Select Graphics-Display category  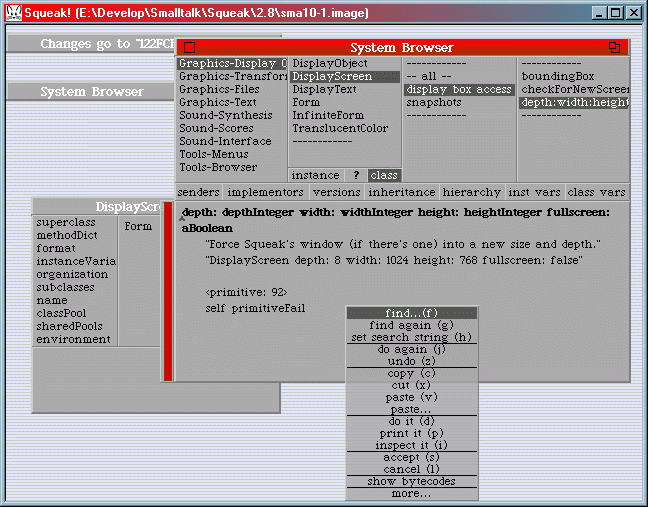coord(232,63)
